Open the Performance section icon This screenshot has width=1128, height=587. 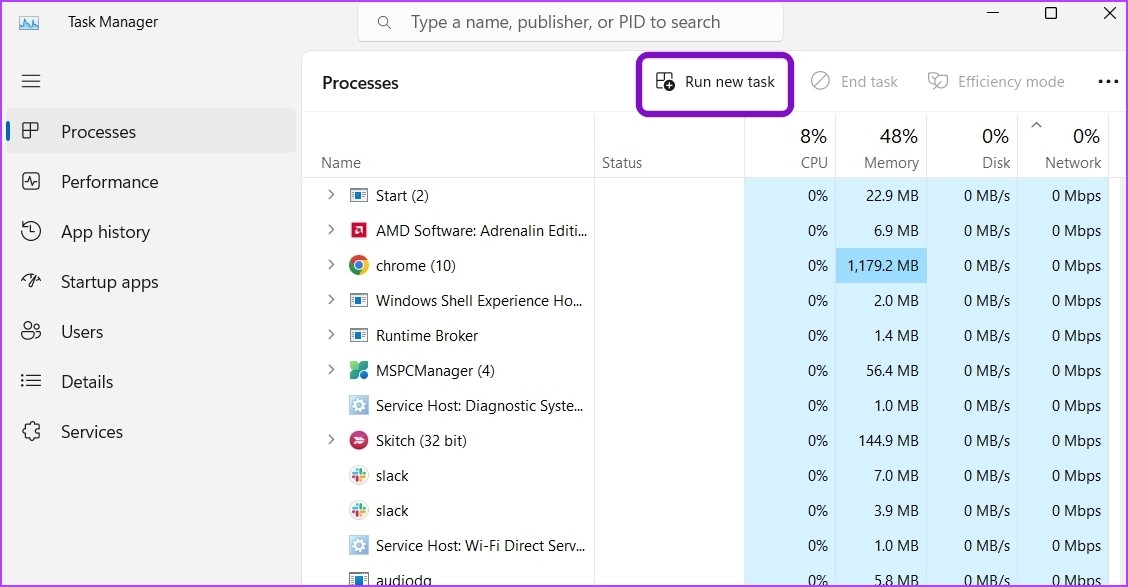(x=31, y=181)
